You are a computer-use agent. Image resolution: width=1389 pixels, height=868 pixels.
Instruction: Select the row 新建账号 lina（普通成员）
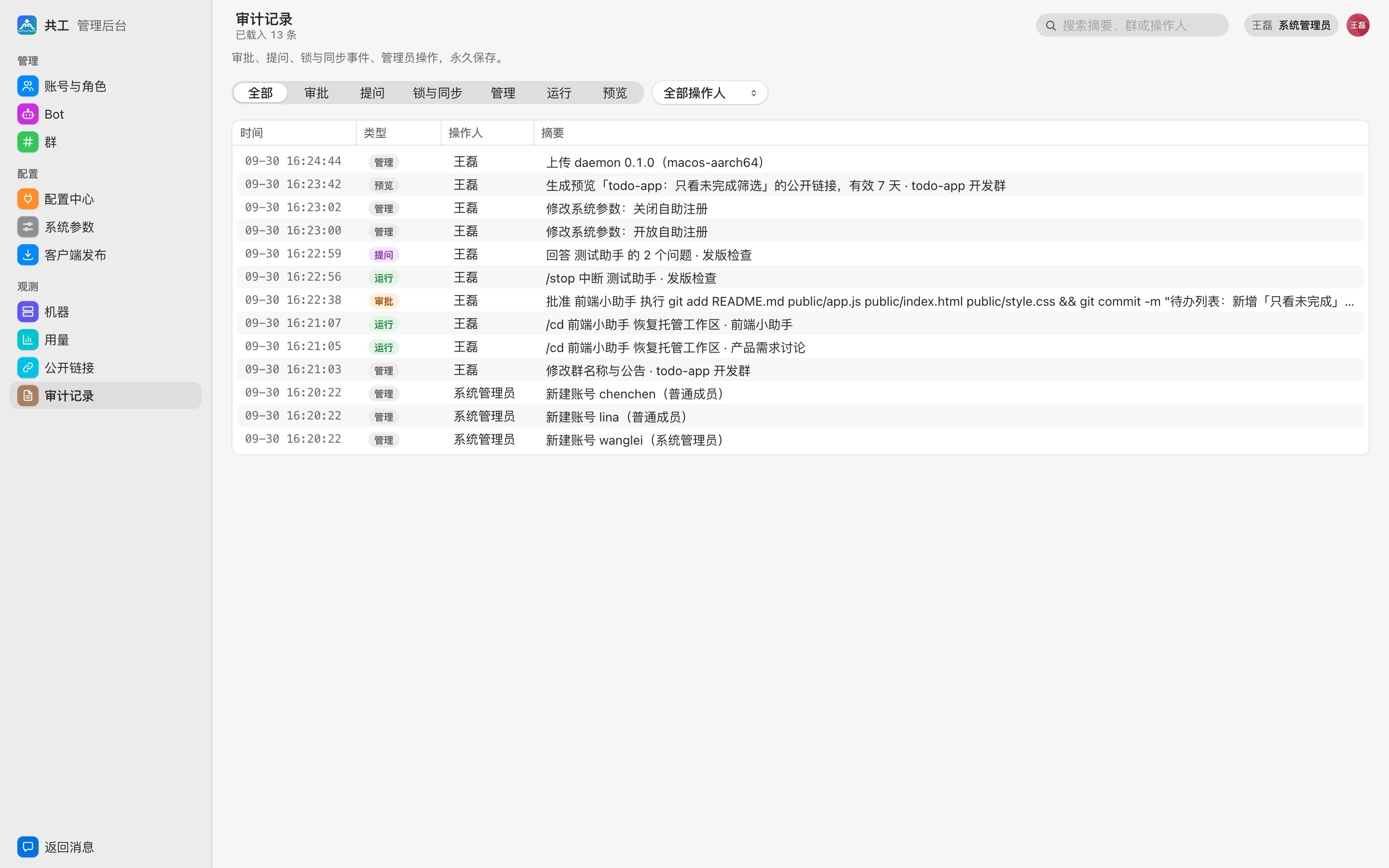(800, 416)
